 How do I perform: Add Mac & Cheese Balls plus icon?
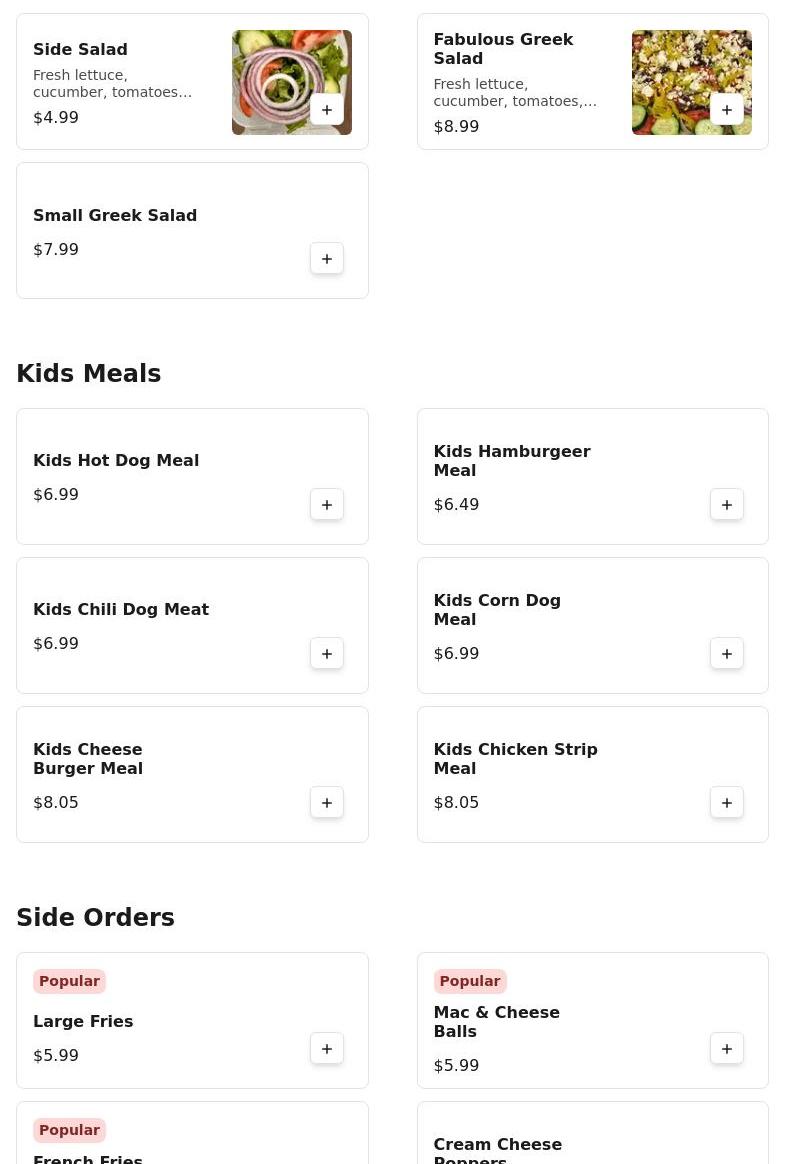pos(727,1049)
